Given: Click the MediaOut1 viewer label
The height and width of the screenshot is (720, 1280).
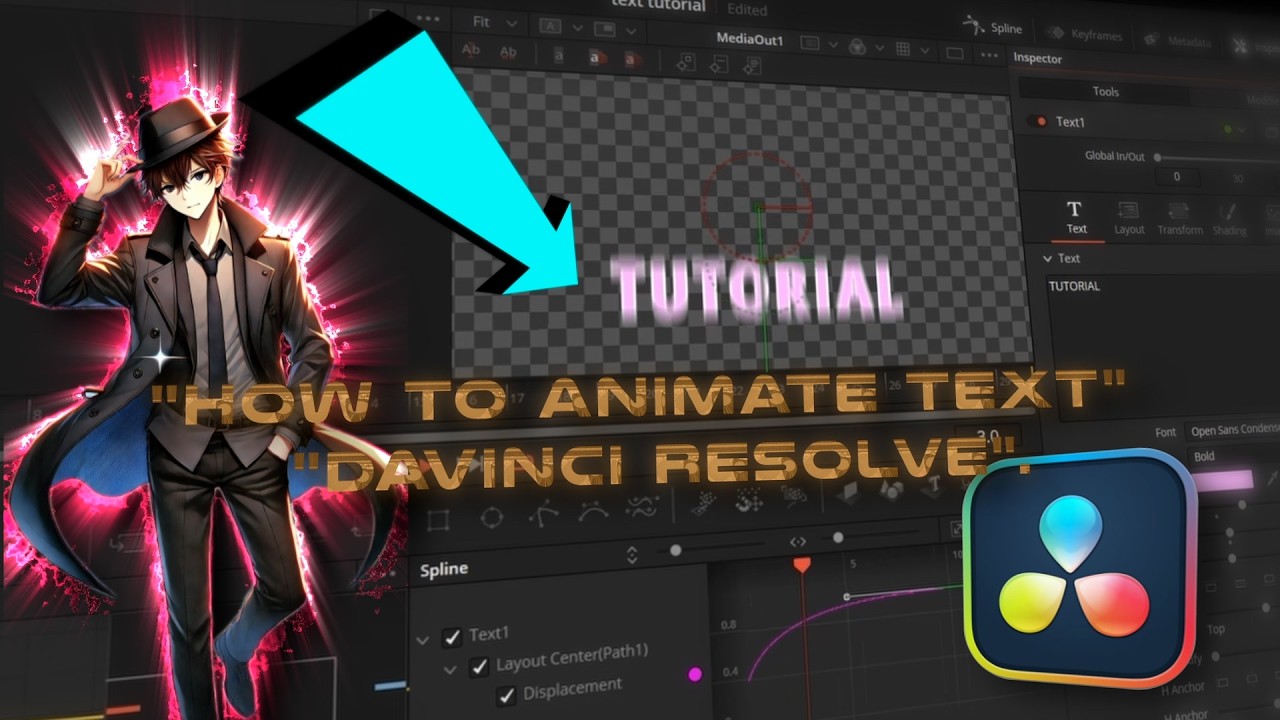Looking at the screenshot, I should point(750,40).
